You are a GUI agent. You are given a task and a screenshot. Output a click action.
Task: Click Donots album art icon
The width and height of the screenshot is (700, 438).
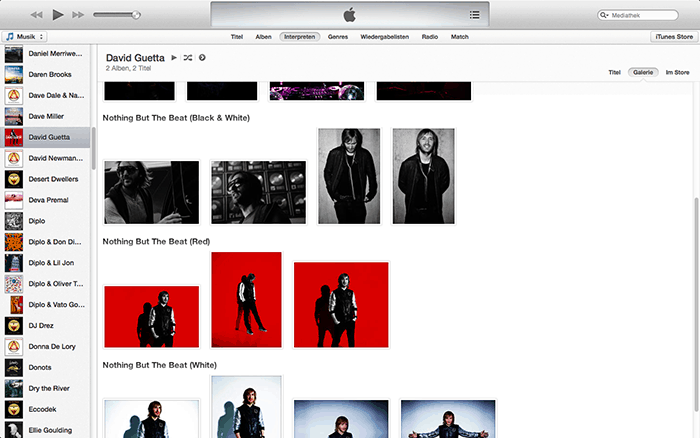click(14, 368)
